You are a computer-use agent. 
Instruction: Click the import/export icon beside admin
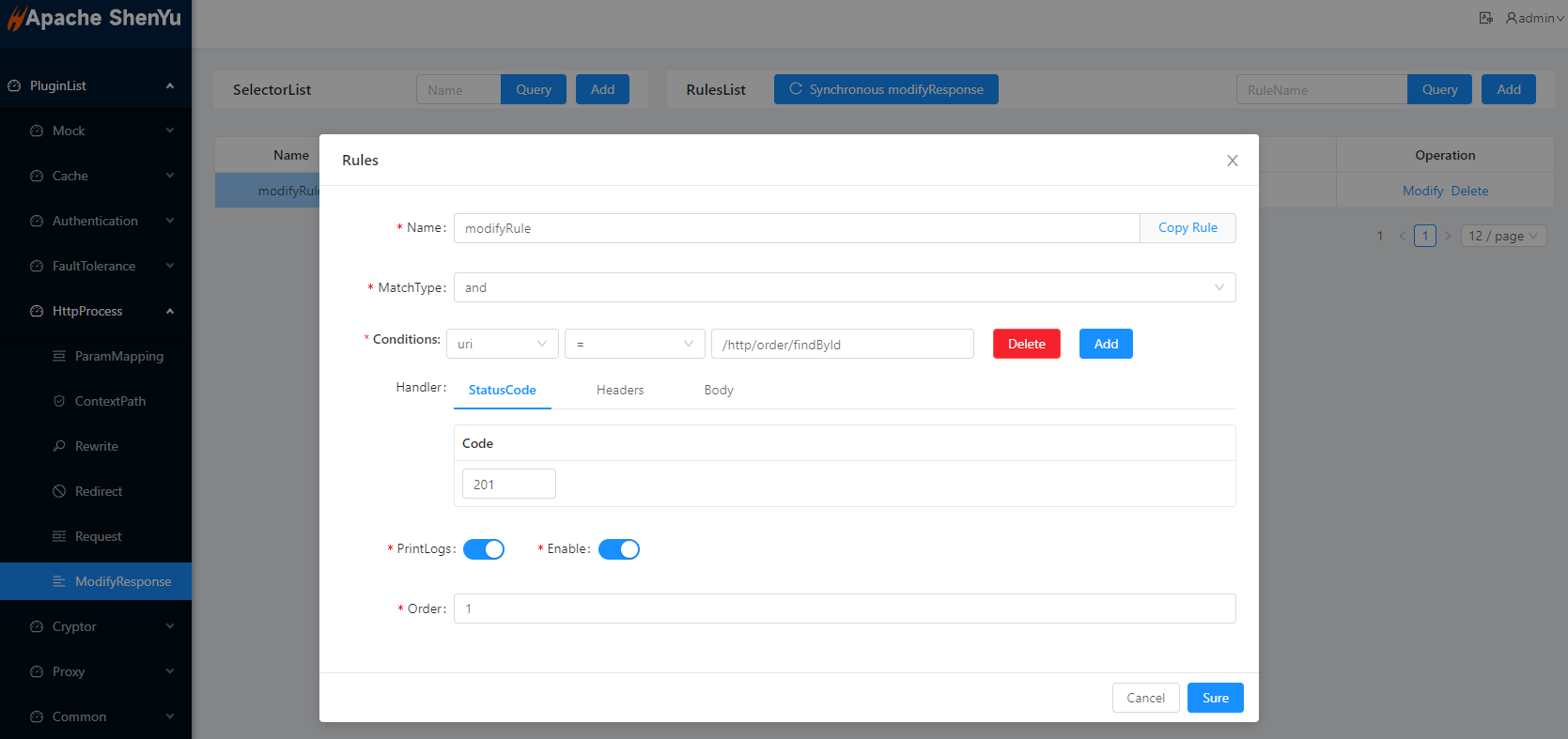point(1485,18)
